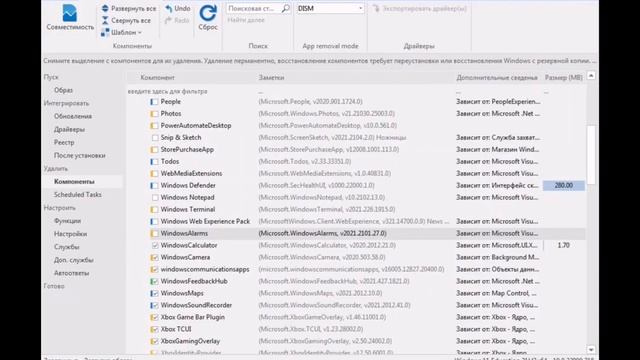Image resolution: width=640 pixels, height=360 pixels.
Task: Sort by Заметки column header
Action: point(271,77)
